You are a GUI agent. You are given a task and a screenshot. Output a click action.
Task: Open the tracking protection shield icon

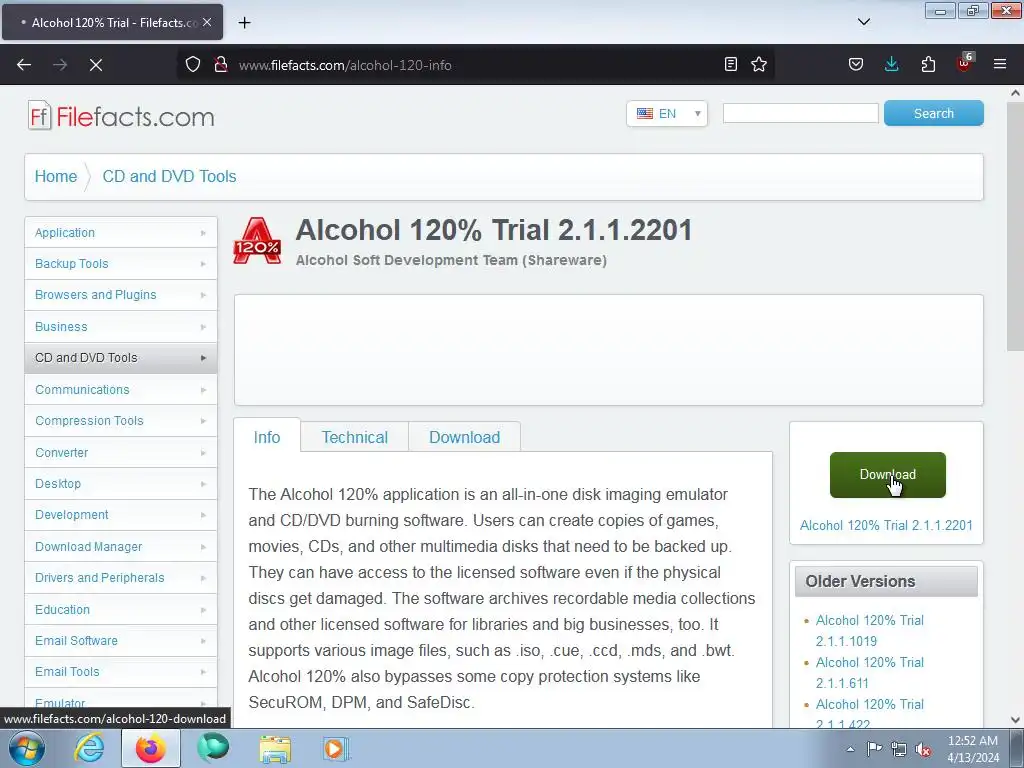[193, 64]
